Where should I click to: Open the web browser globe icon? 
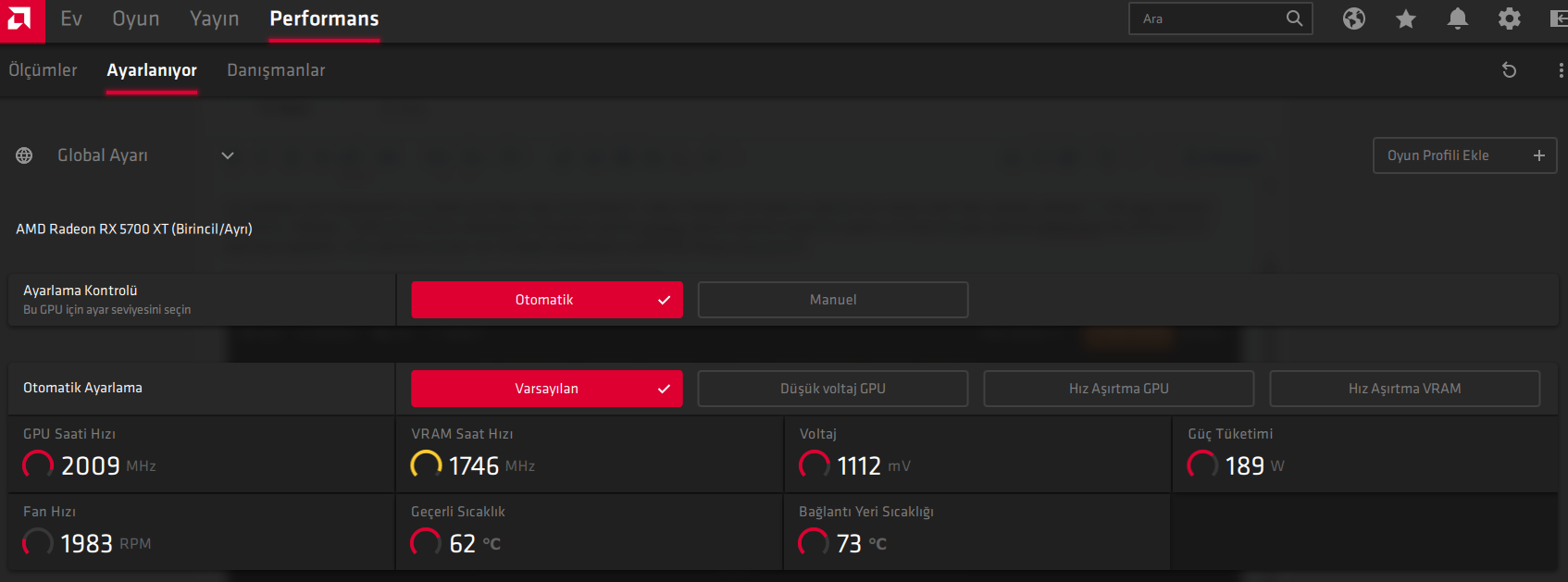click(x=1354, y=19)
